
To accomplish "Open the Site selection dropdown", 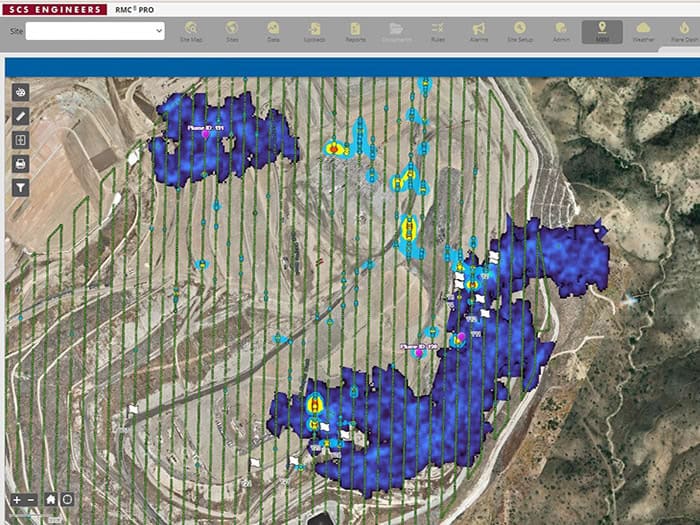I will [95, 31].
